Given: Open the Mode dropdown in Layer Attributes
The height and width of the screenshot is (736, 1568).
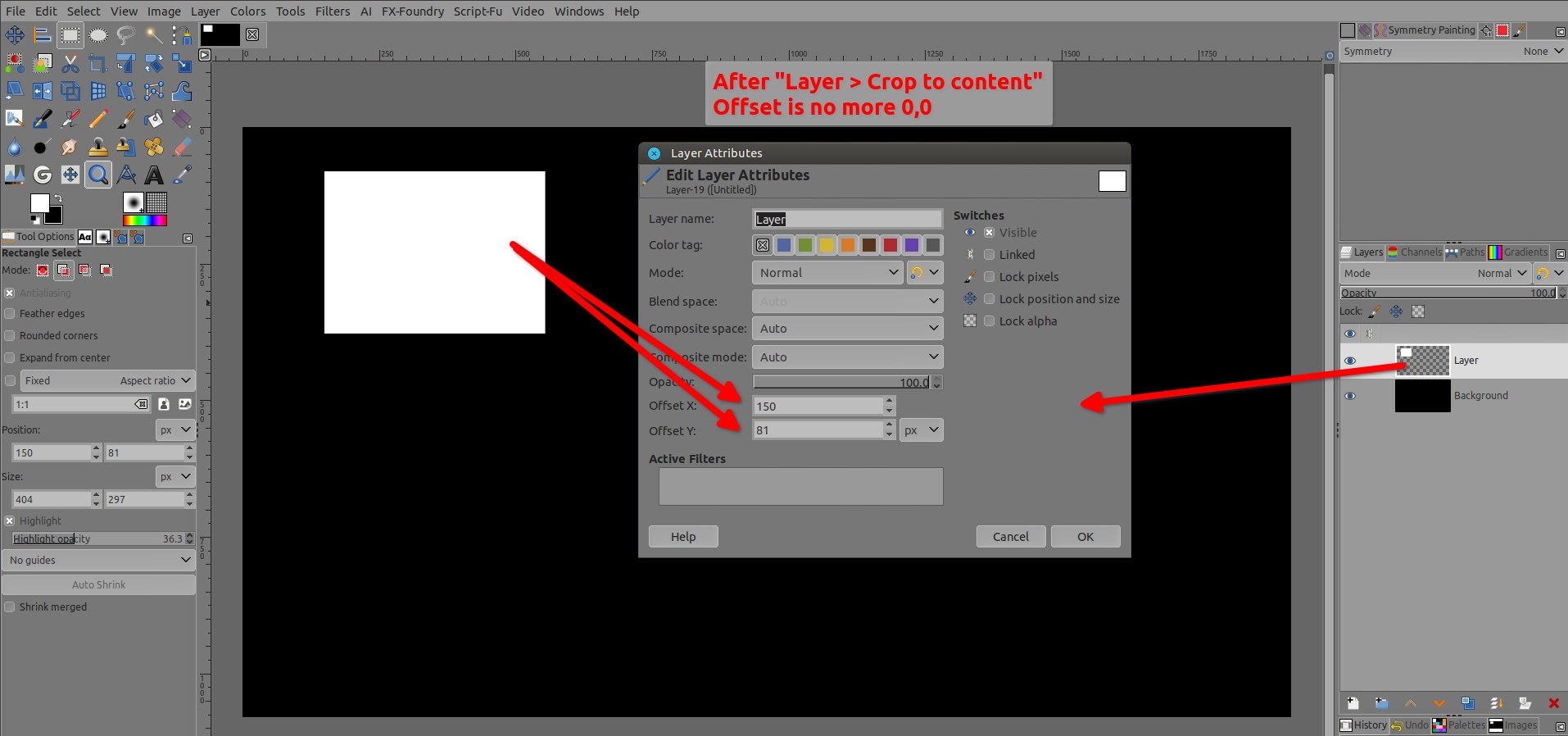Looking at the screenshot, I should [x=827, y=273].
